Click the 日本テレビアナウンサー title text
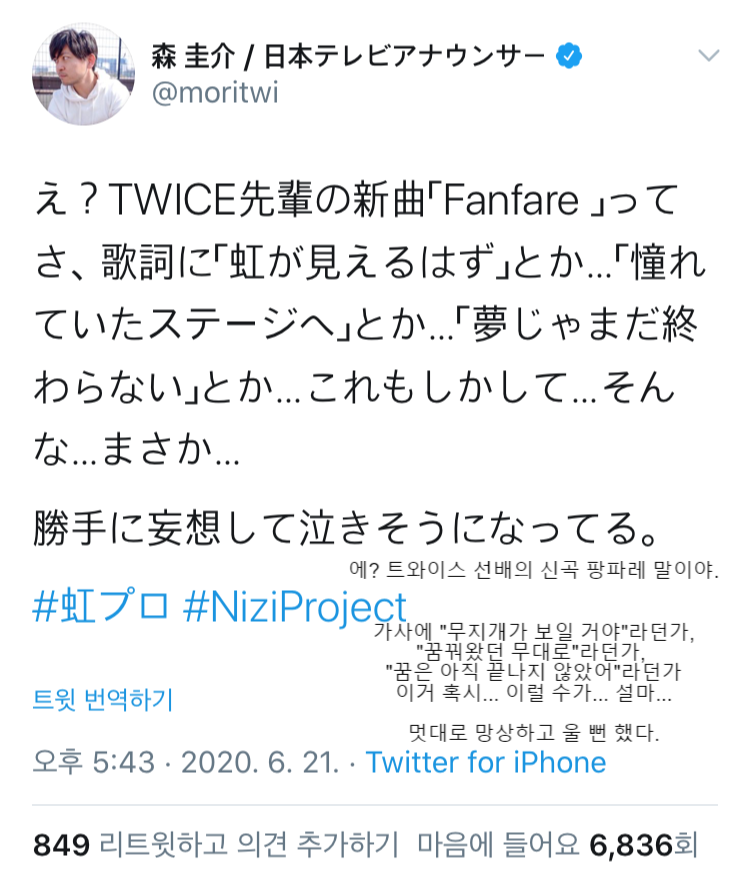This screenshot has width=750, height=874. [404, 56]
